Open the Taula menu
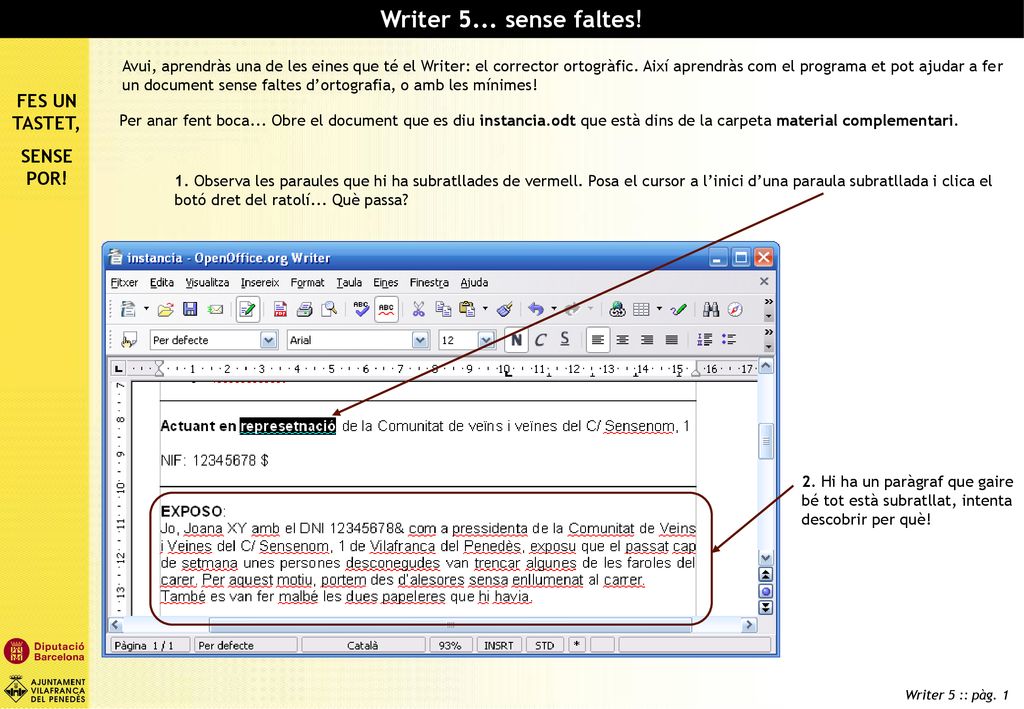The width and height of the screenshot is (1024, 709). [349, 283]
